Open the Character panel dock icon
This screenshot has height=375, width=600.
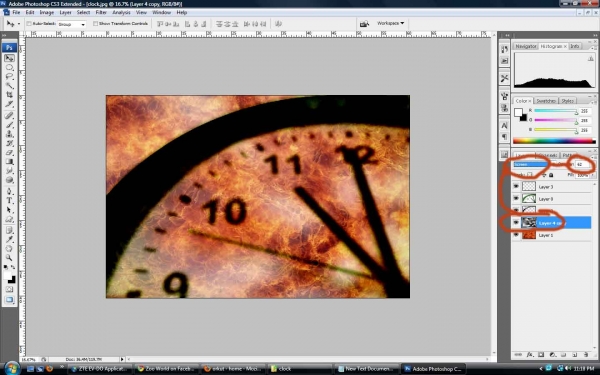504,126
